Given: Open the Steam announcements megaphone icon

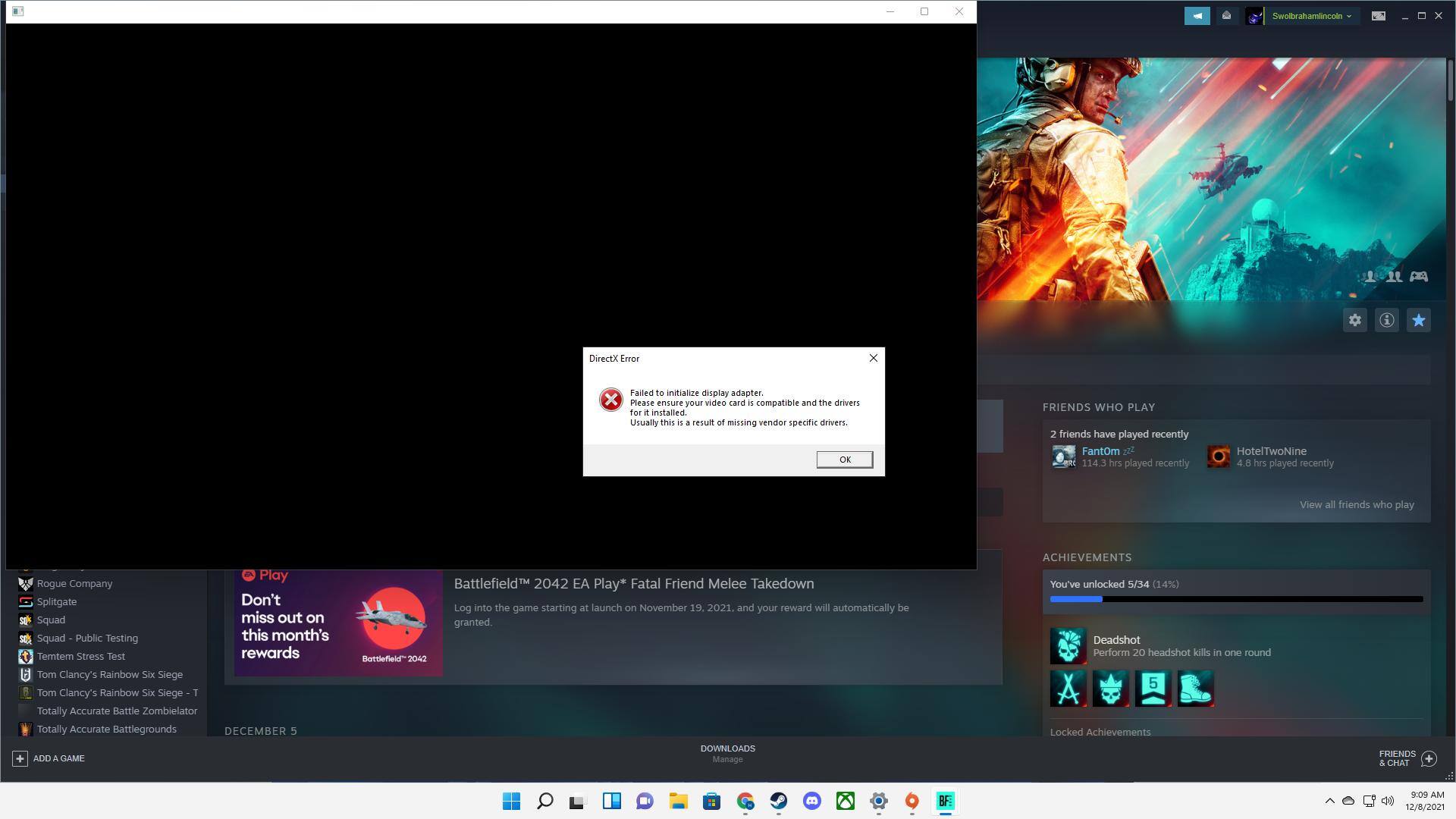Looking at the screenshot, I should click(1197, 16).
